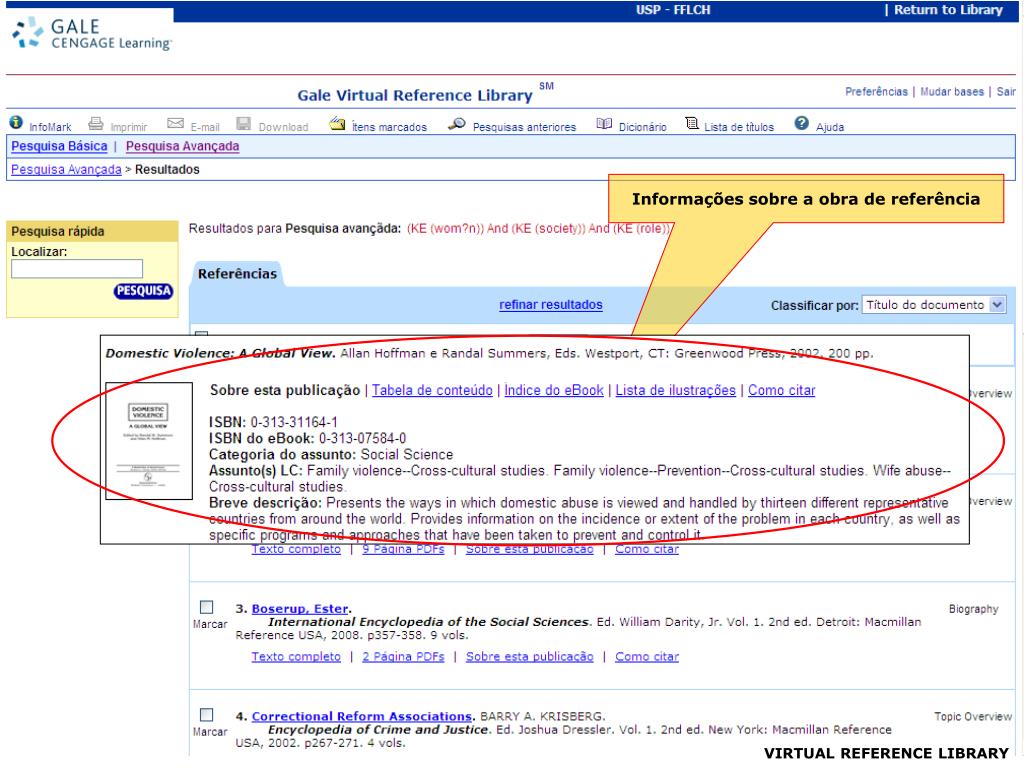
Task: Open the Lista de ilustrações link
Action: [675, 391]
